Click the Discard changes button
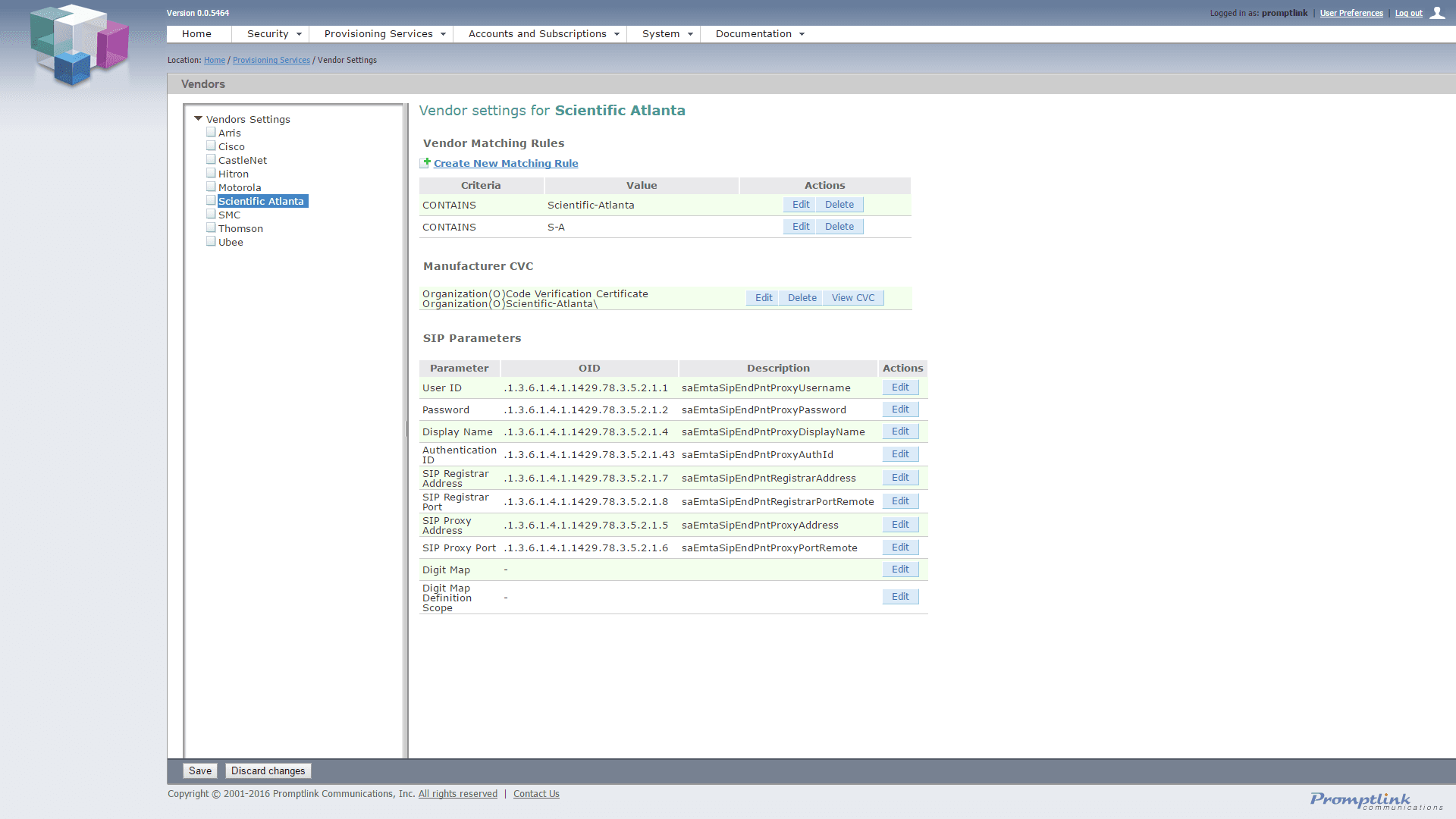Image resolution: width=1456 pixels, height=819 pixels. point(268,770)
